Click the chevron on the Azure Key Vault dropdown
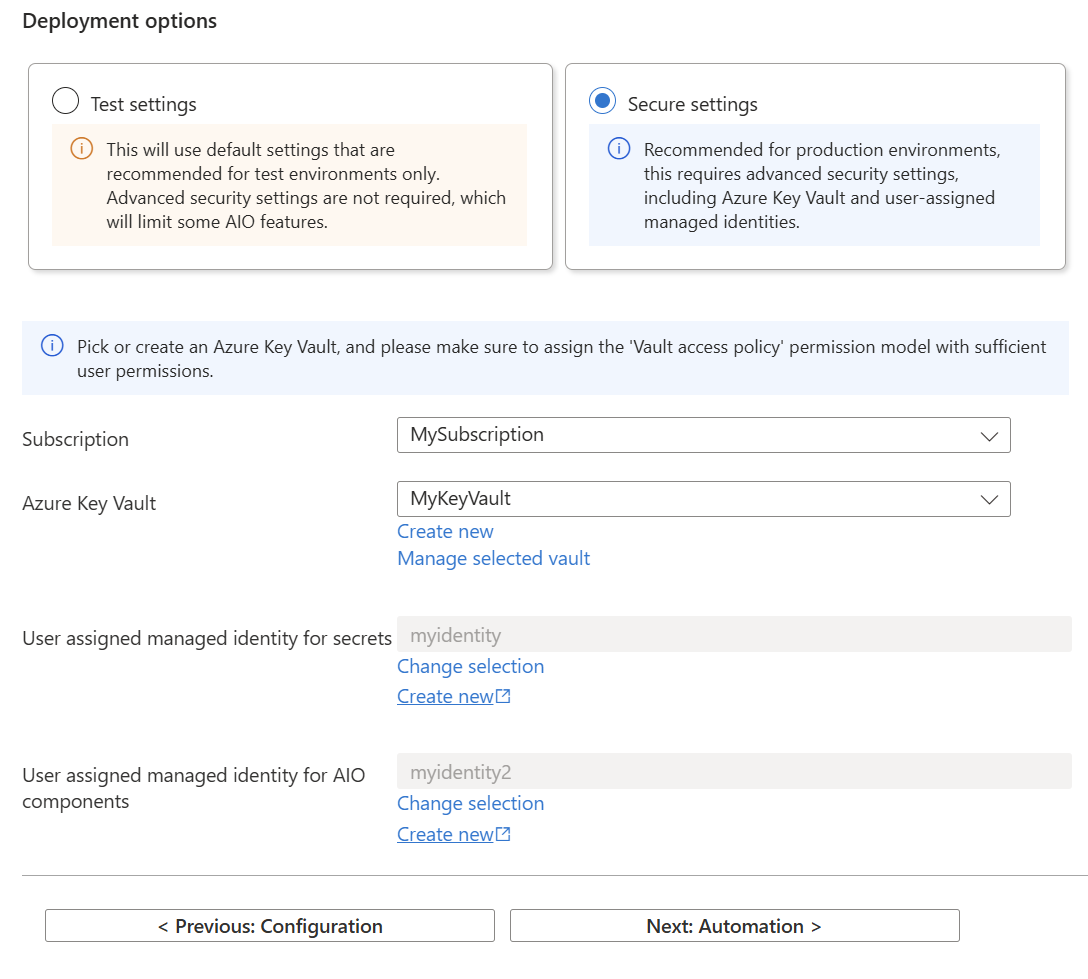This screenshot has width=1088, height=979. (989, 499)
